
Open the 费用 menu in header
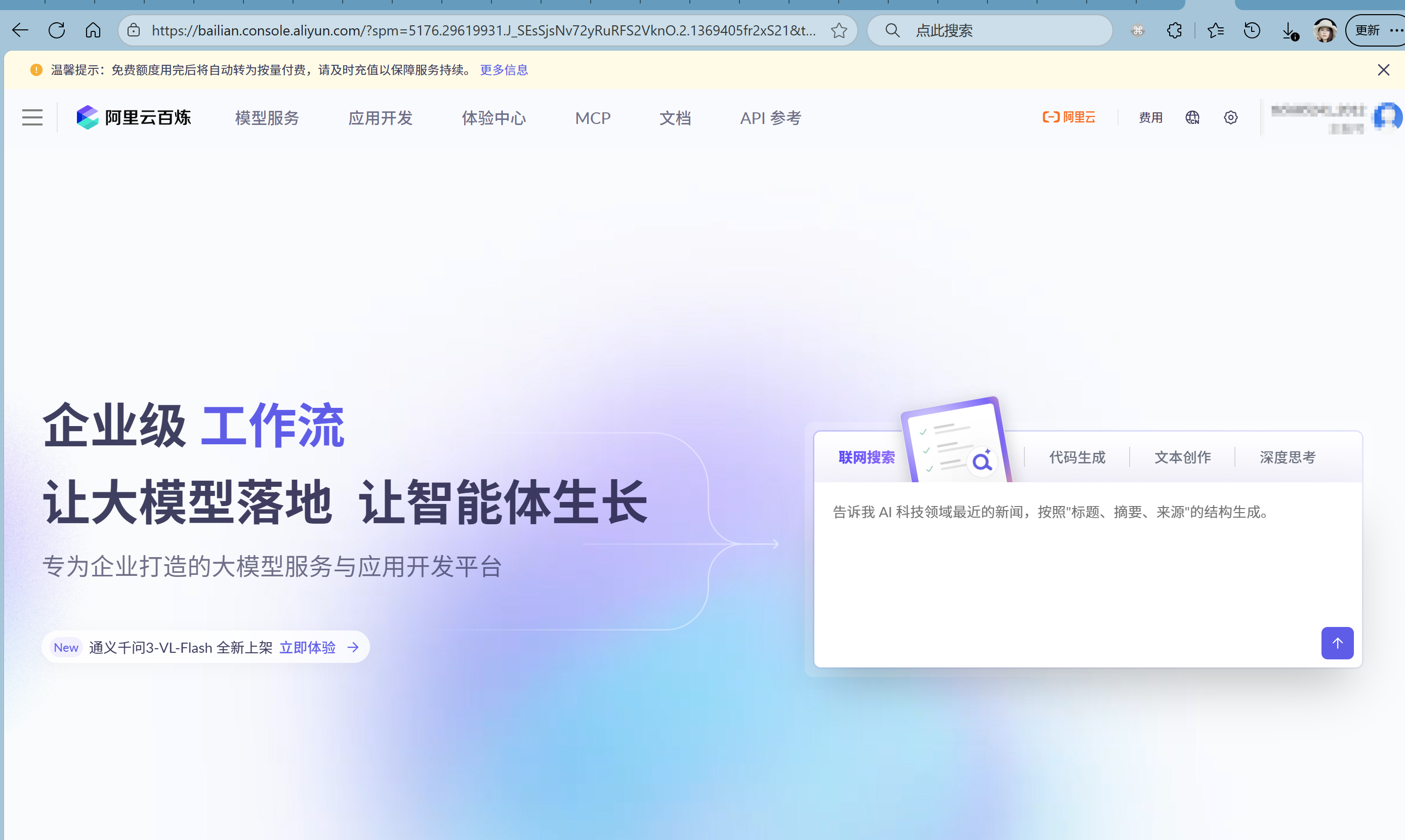tap(1150, 118)
